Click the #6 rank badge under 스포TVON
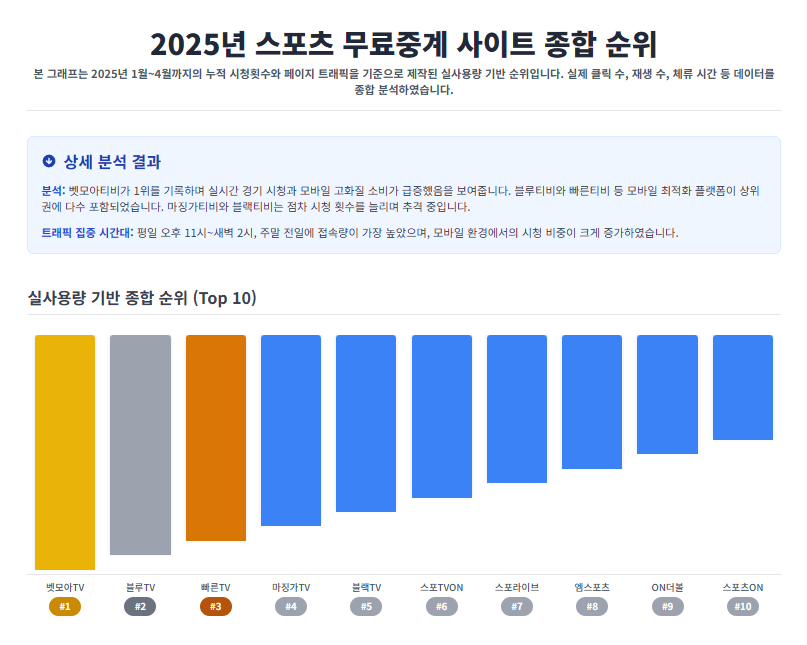 (442, 607)
